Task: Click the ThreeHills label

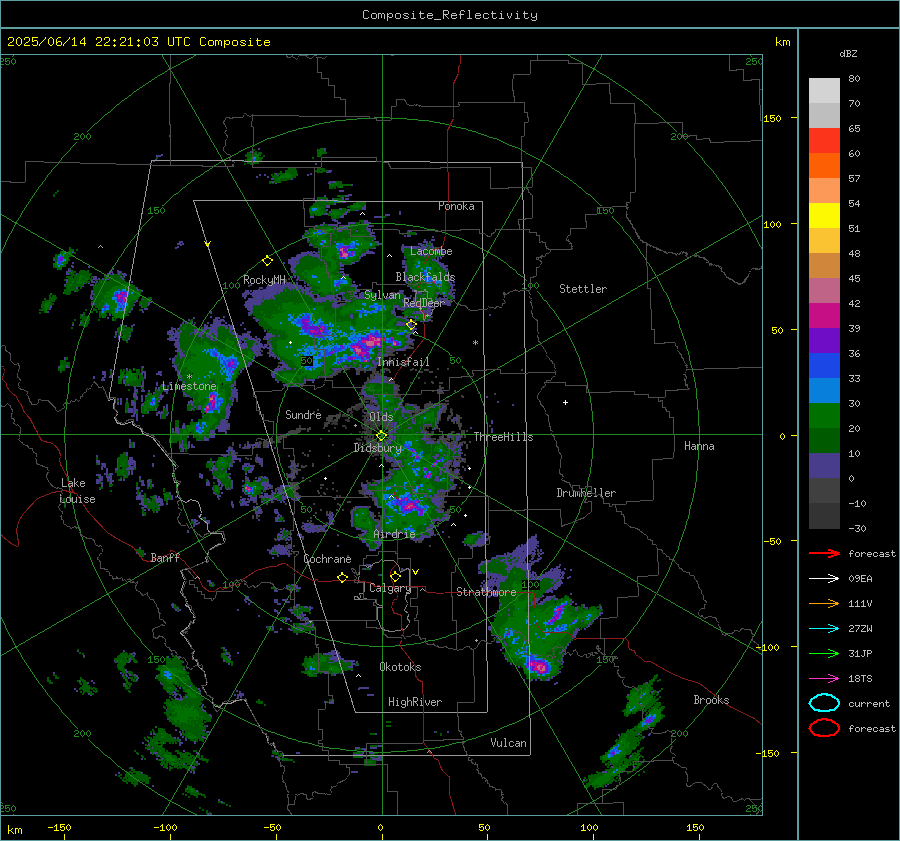Action: 503,437
